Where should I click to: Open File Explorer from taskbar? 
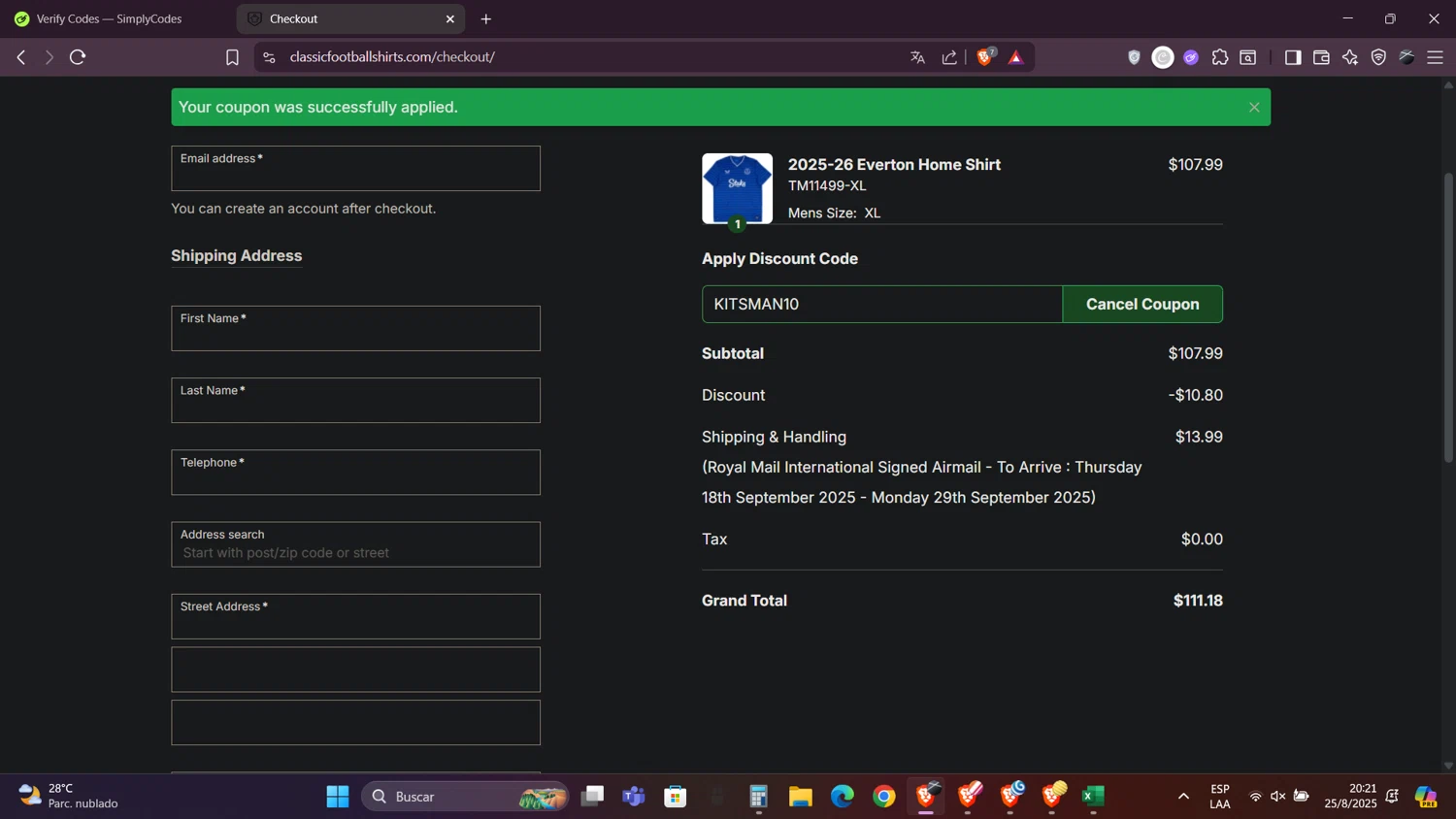pos(800,797)
